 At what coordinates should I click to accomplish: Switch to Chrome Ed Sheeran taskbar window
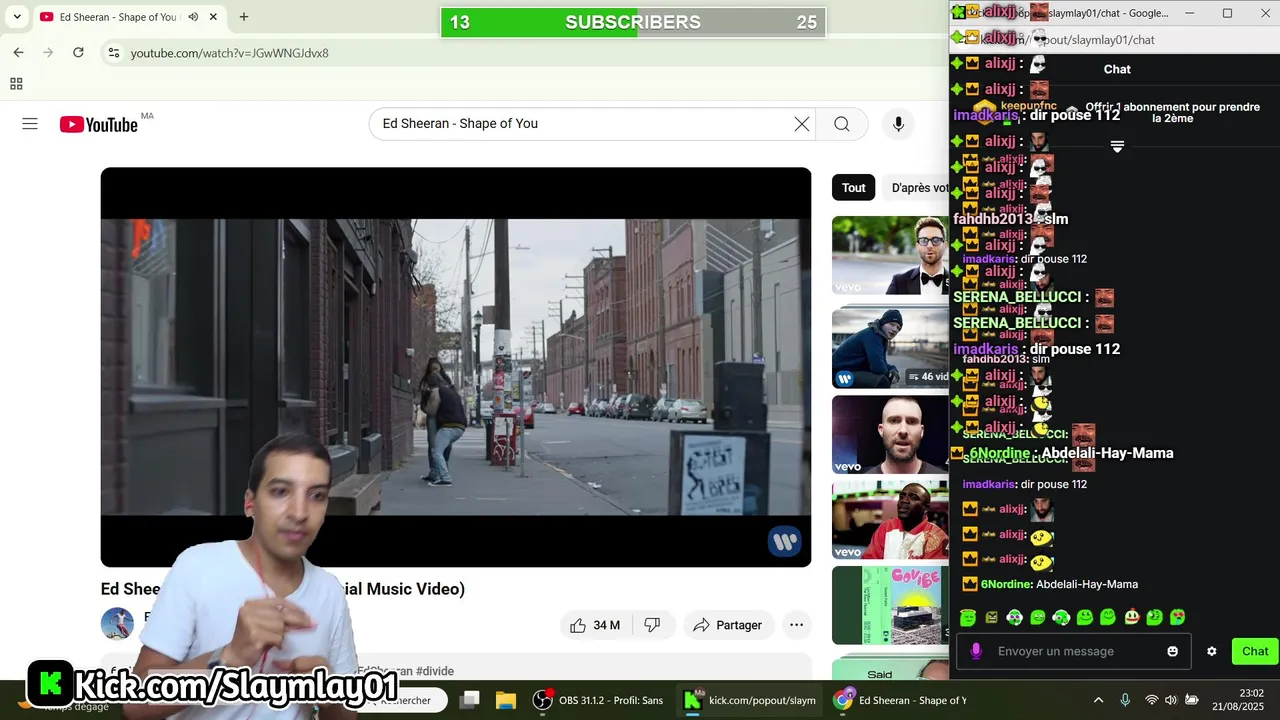[x=902, y=700]
